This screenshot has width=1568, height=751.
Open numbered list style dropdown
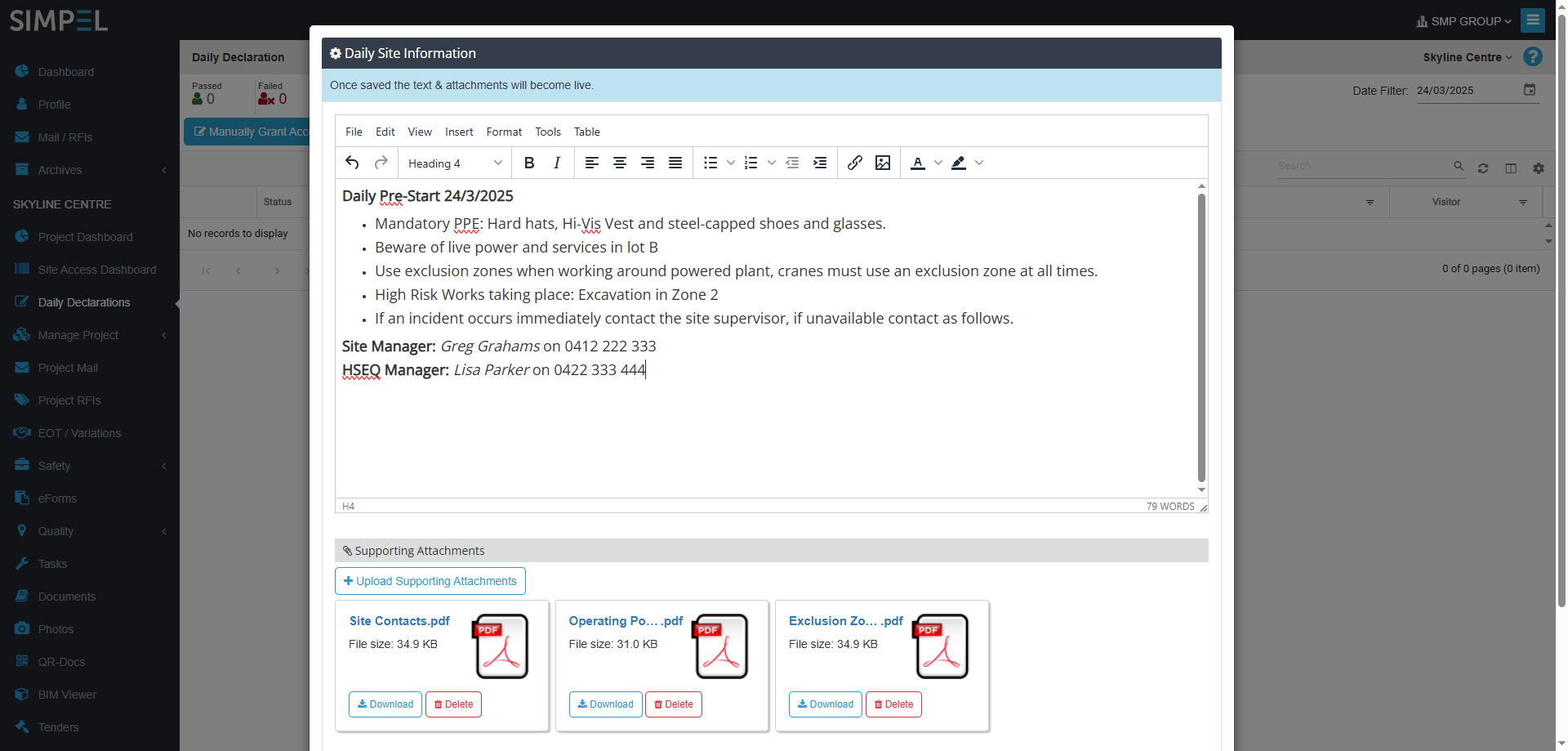772,163
